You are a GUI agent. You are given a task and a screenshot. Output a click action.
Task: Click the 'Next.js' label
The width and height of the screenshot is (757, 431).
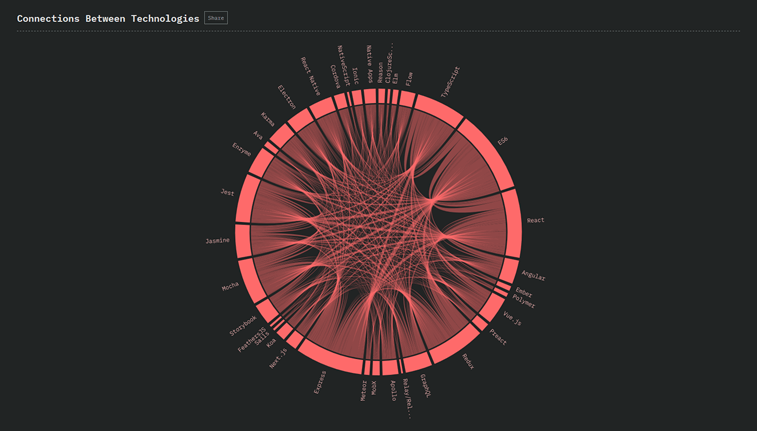coord(278,358)
